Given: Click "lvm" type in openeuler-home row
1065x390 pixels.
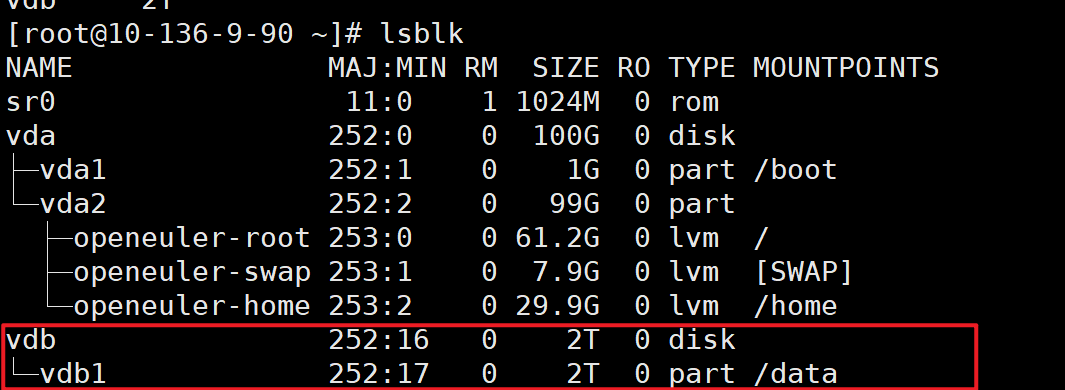Looking at the screenshot, I should (x=693, y=306).
